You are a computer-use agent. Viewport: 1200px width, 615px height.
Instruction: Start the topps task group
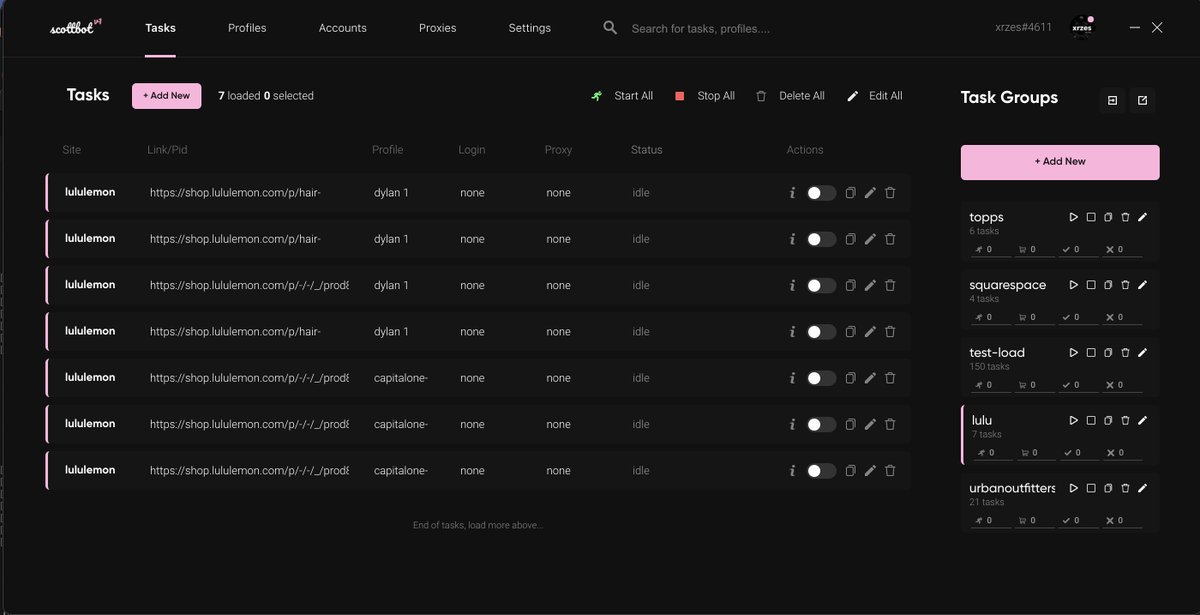pyautogui.click(x=1074, y=217)
